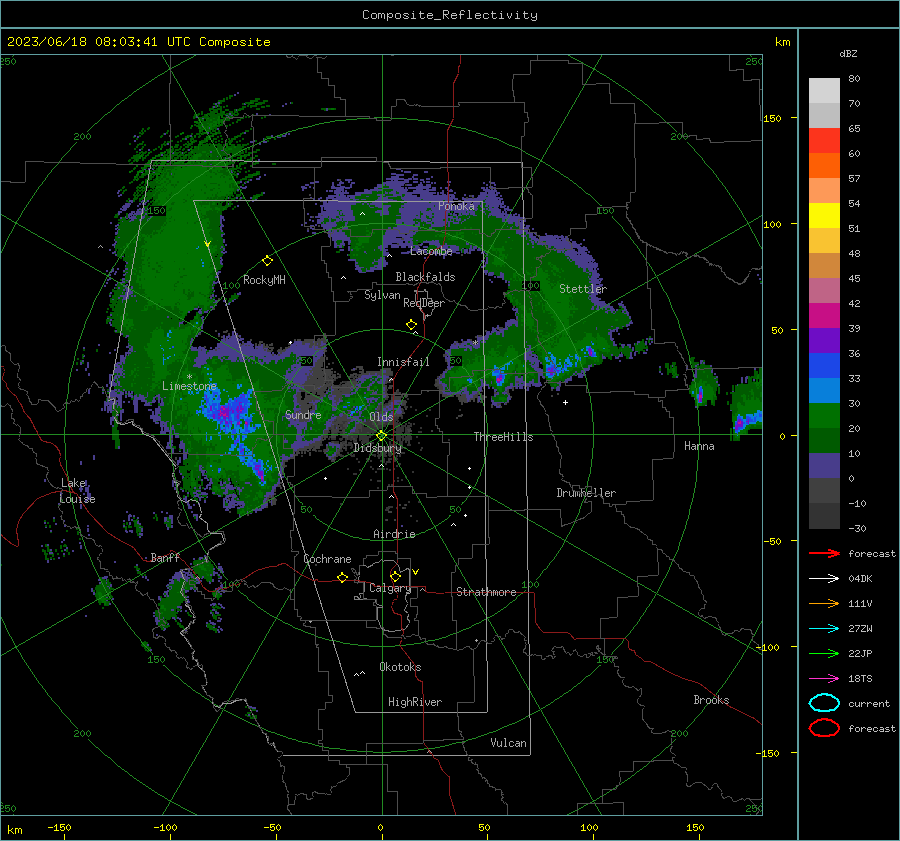Select the Strathmore label

486,592
